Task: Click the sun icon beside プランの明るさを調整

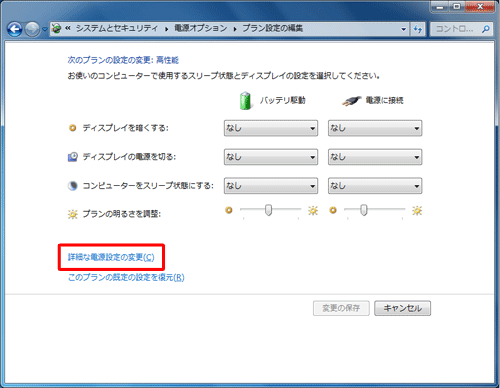Action: 73,214
